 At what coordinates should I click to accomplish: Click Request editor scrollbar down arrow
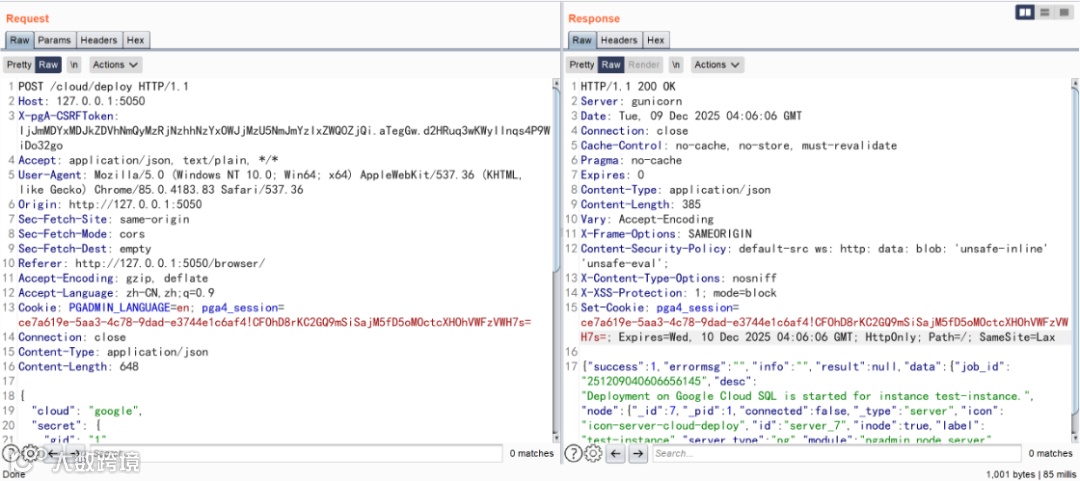(555, 438)
